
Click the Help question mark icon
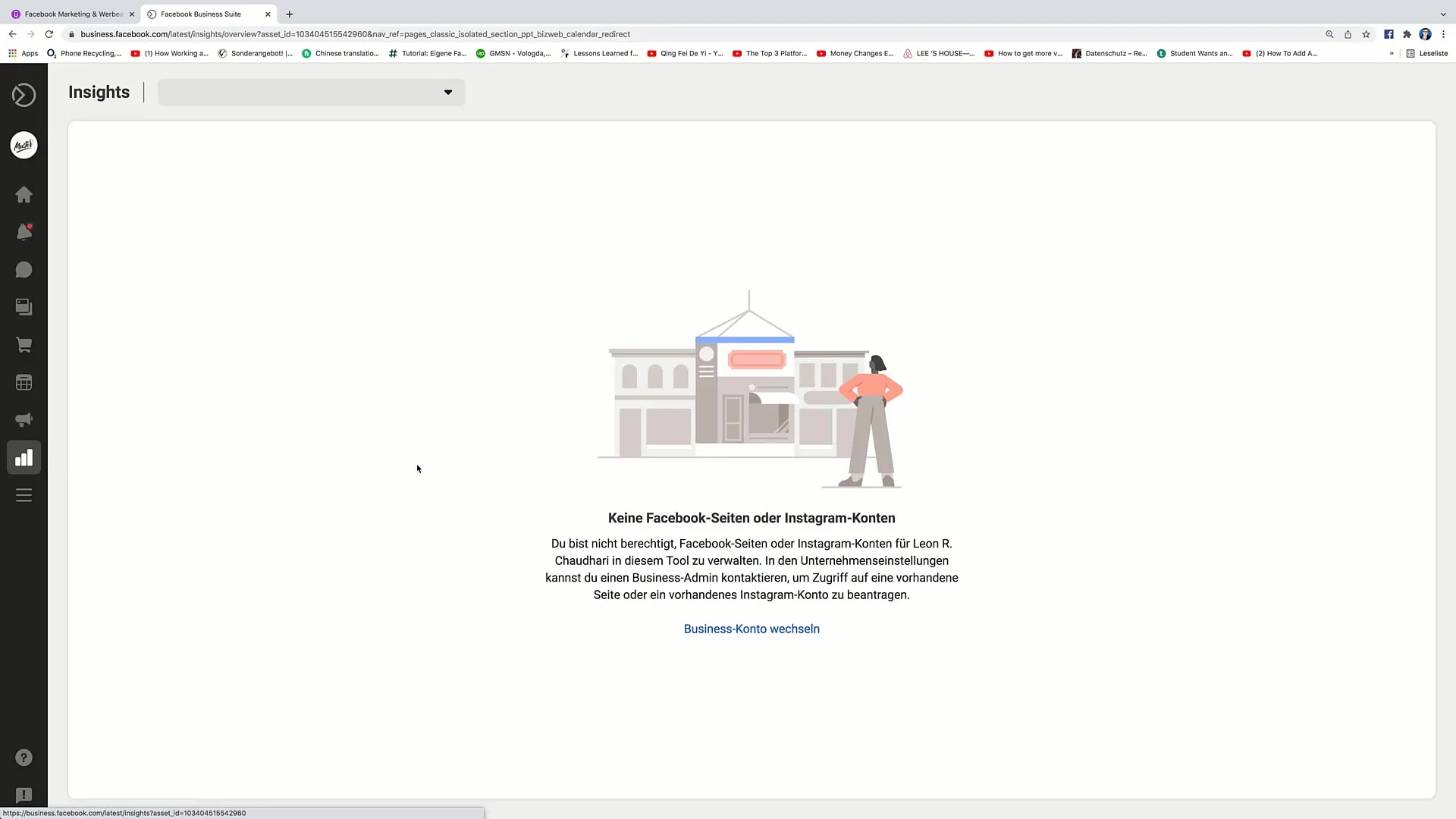23,757
